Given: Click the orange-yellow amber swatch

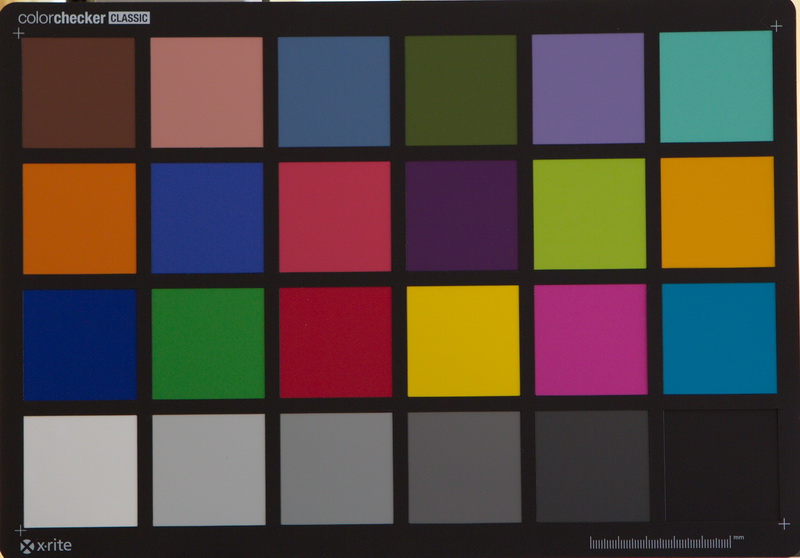Looking at the screenshot, I should (718, 212).
